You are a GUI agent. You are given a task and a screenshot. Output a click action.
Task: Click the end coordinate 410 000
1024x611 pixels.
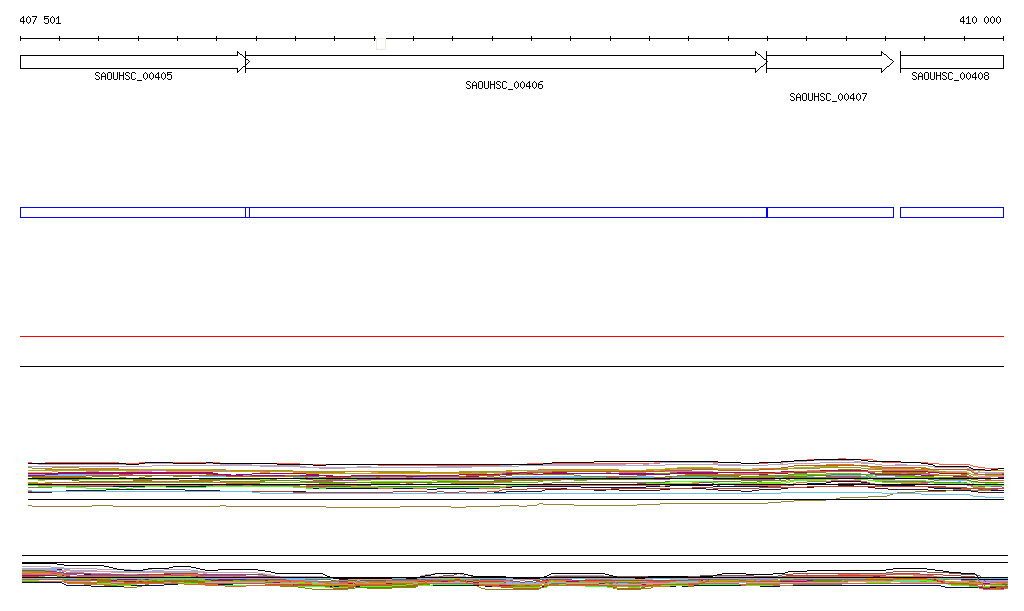coord(980,20)
